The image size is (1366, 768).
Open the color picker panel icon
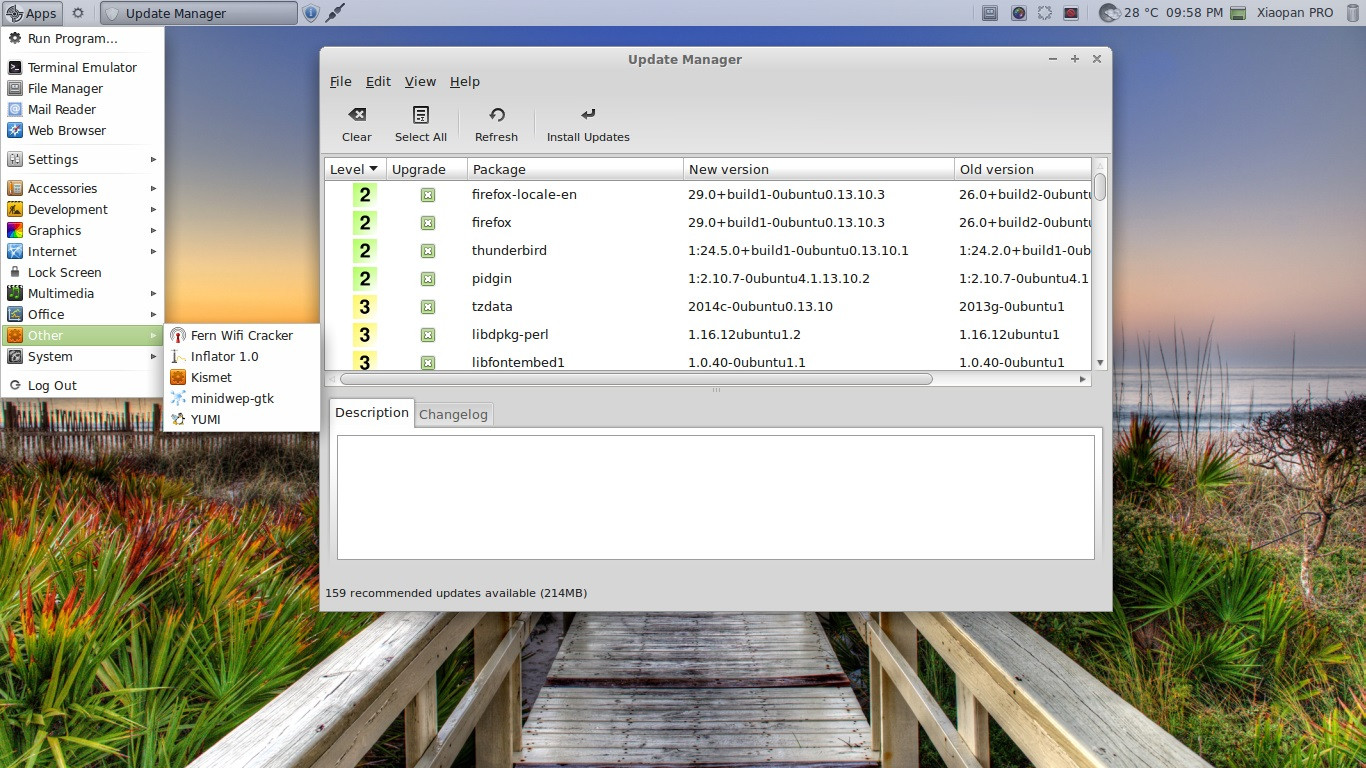[x=1018, y=13]
